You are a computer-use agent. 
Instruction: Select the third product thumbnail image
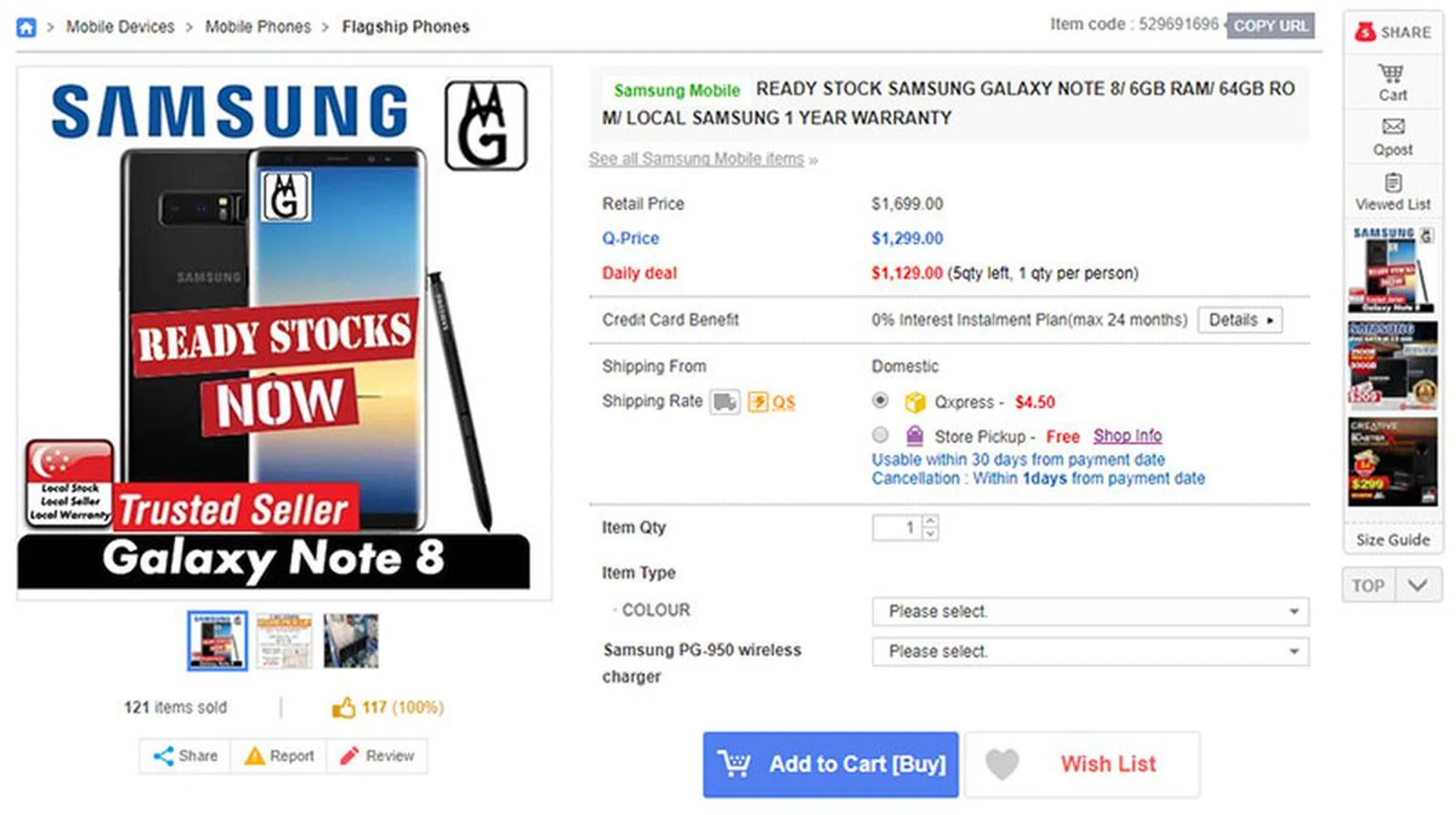pyautogui.click(x=350, y=641)
